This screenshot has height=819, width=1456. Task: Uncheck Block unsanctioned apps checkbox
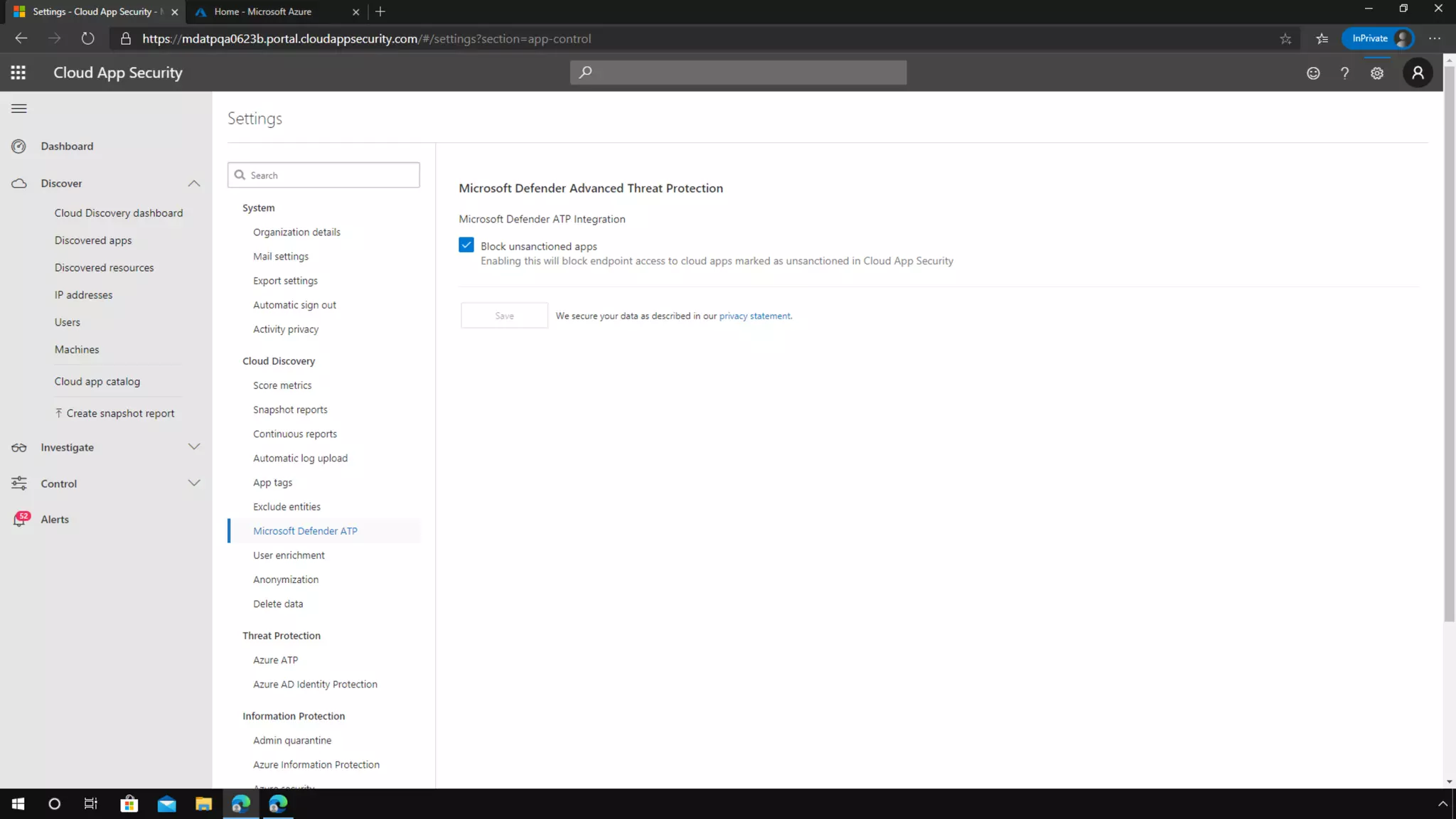pyautogui.click(x=466, y=245)
